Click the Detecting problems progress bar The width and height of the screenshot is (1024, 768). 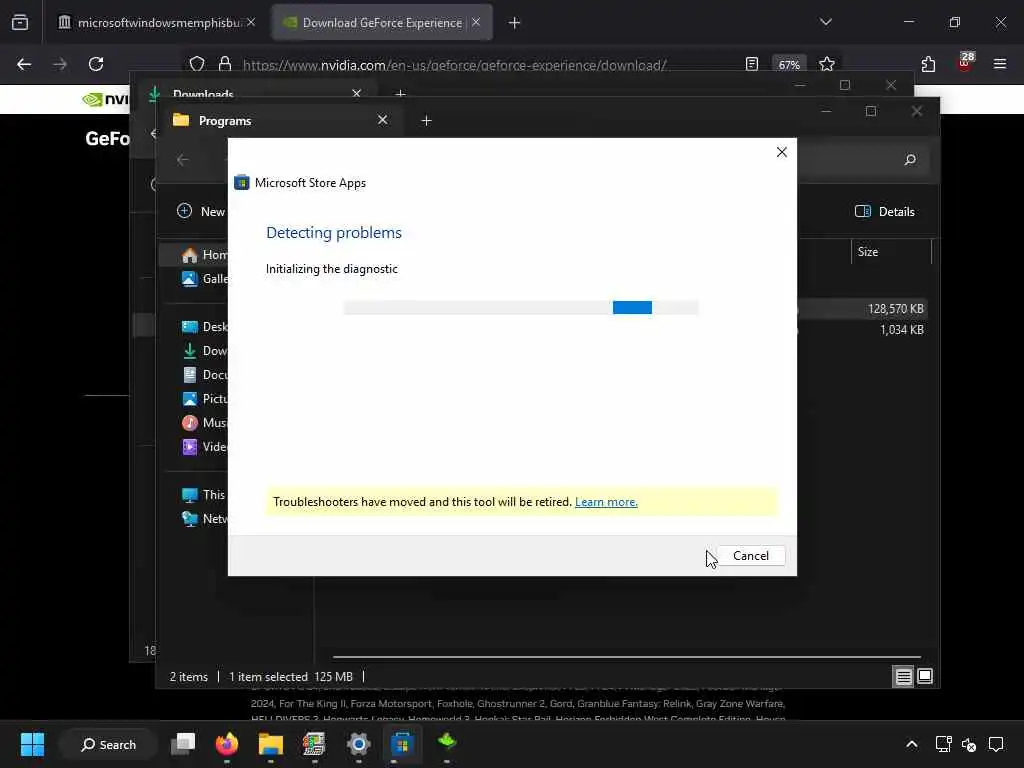[x=520, y=308]
